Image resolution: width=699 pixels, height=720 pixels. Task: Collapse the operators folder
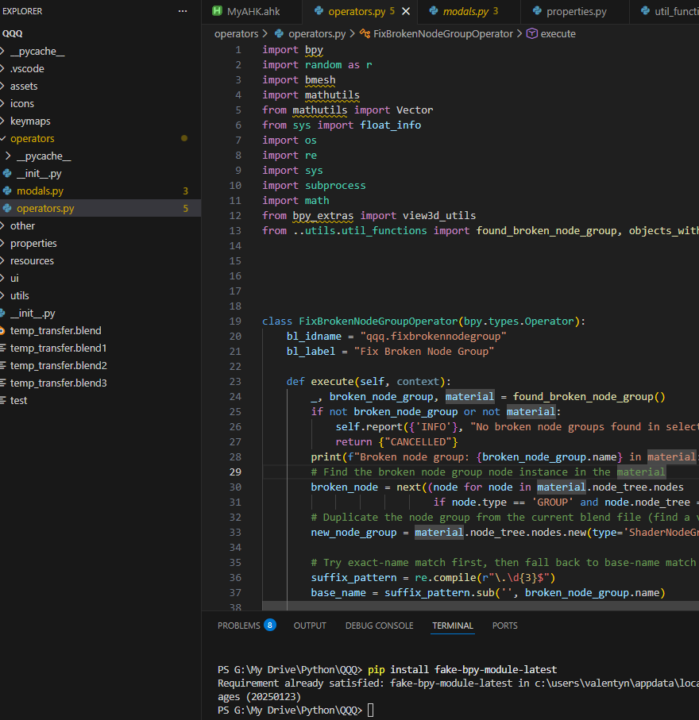pyautogui.click(x=100, y=139)
